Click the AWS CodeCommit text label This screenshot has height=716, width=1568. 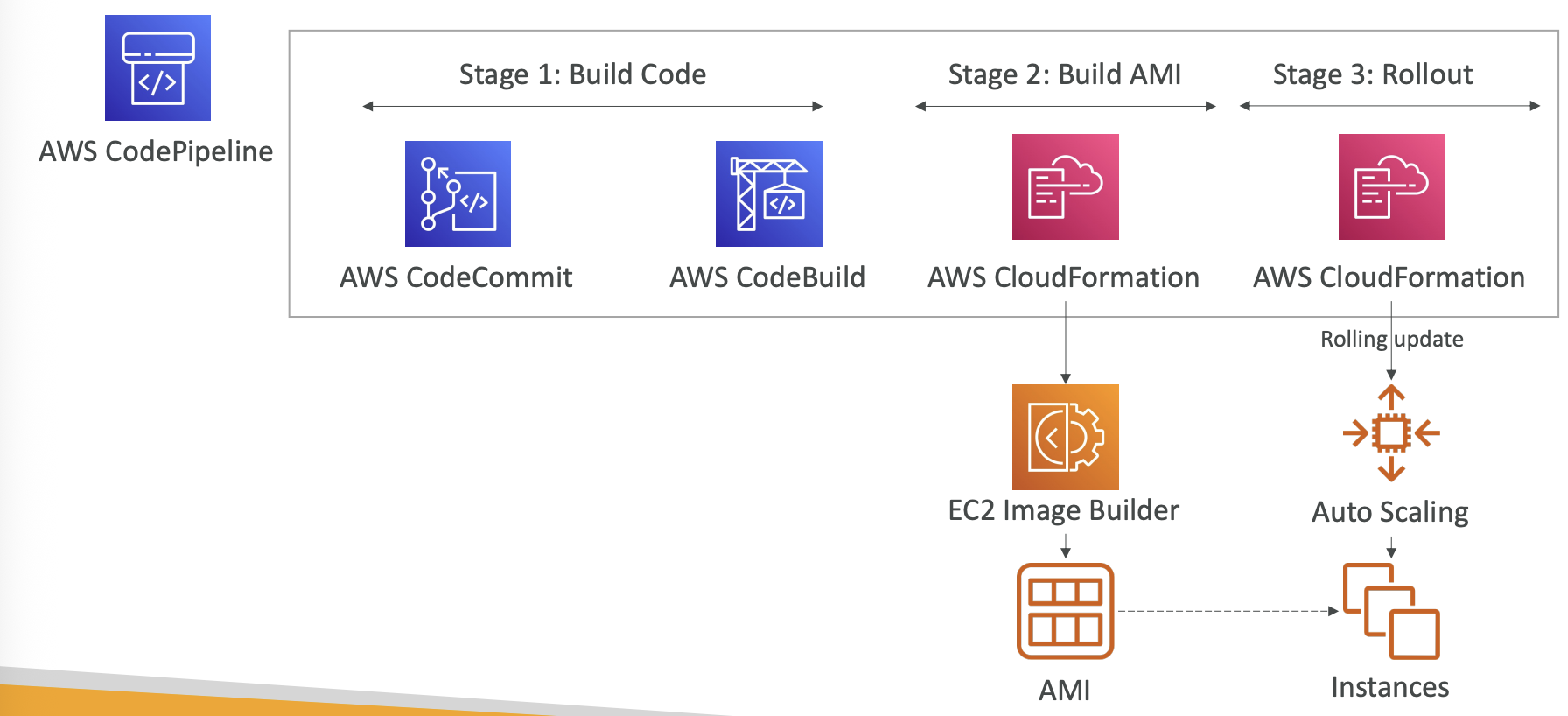[x=456, y=277]
